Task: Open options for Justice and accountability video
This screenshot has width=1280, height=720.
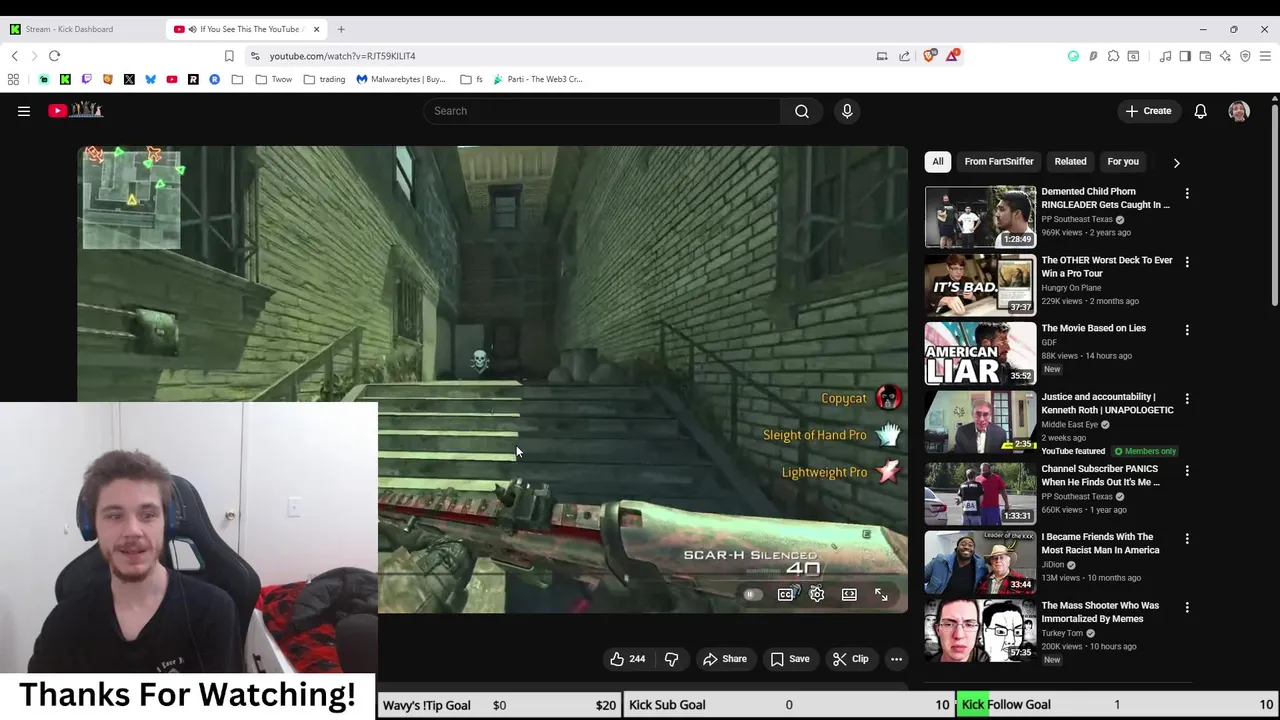Action: click(1187, 398)
